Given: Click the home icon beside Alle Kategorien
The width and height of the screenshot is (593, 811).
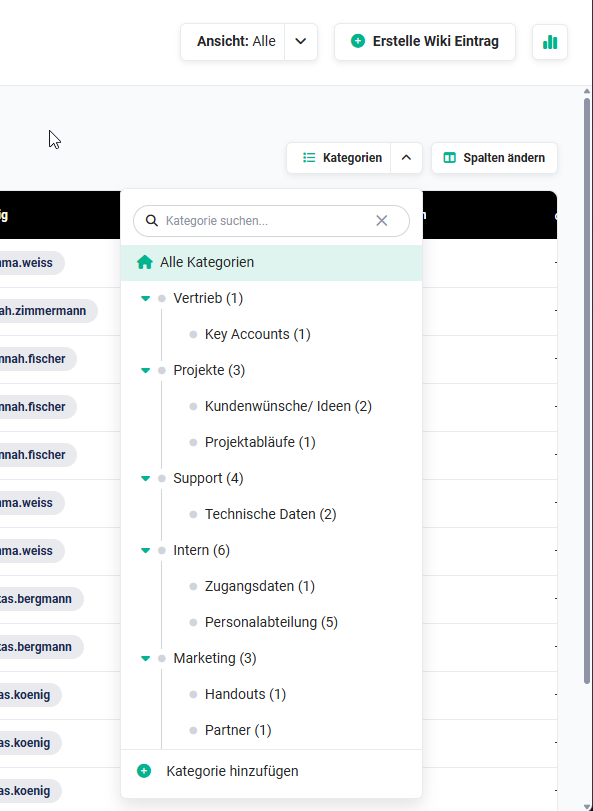Looking at the screenshot, I should click(x=145, y=262).
